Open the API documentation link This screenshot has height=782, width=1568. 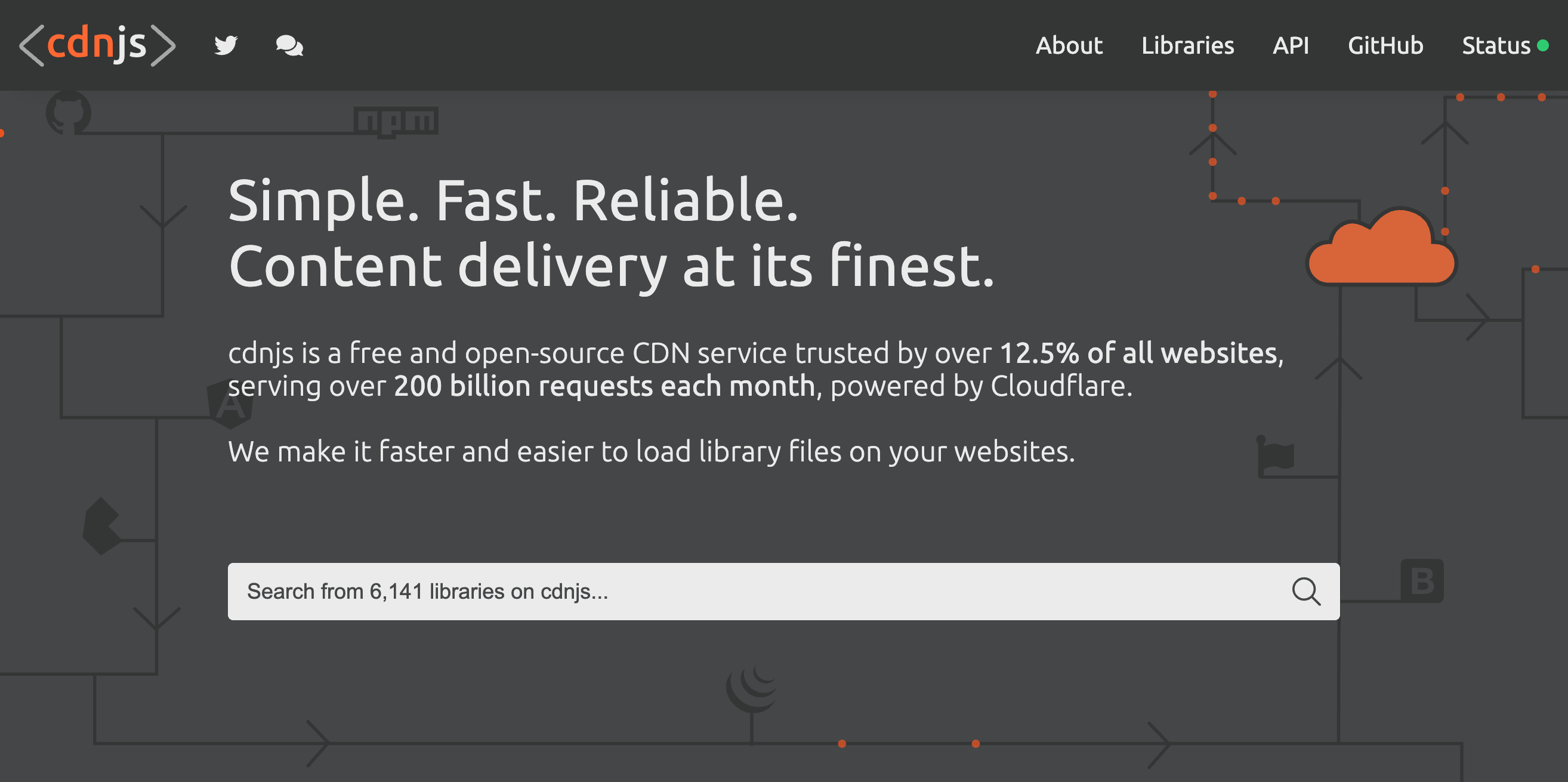click(1291, 46)
